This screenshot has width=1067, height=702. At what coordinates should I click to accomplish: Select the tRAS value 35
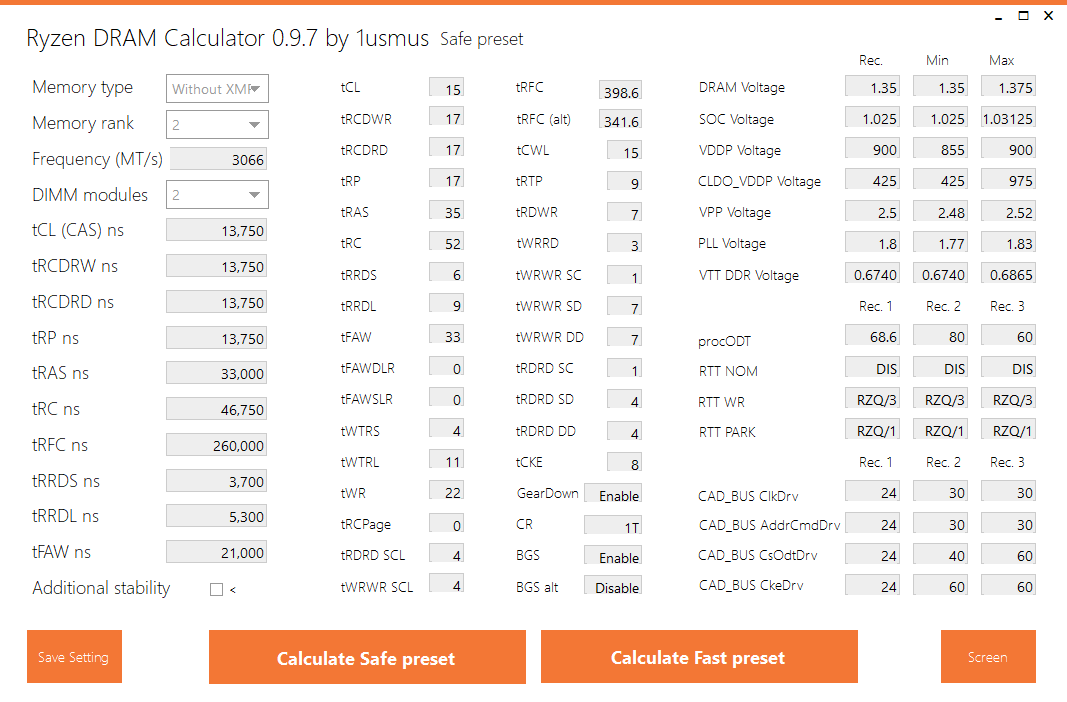pos(446,211)
